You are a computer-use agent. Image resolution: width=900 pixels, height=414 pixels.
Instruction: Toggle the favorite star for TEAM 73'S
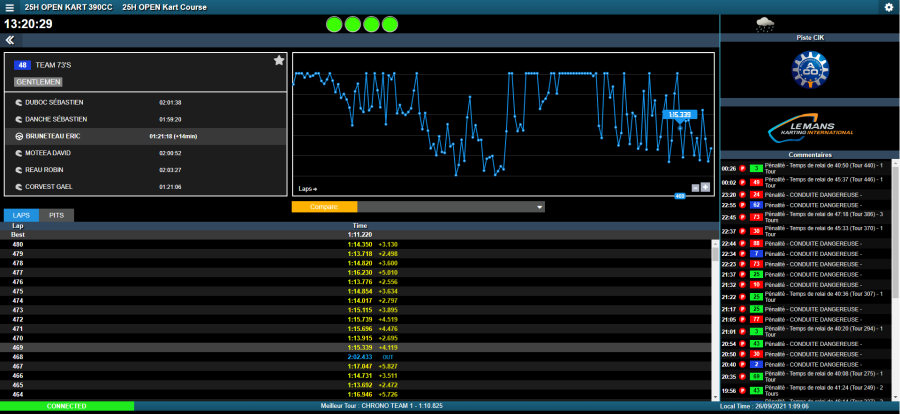pyautogui.click(x=279, y=61)
